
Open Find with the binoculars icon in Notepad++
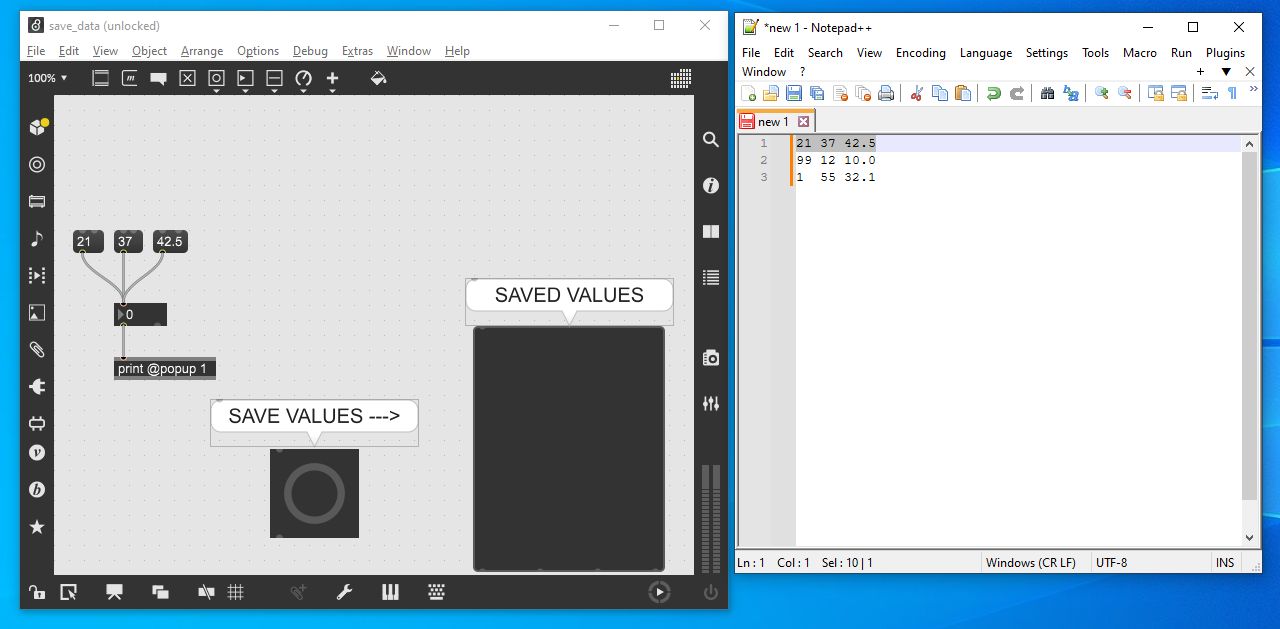pos(1047,93)
